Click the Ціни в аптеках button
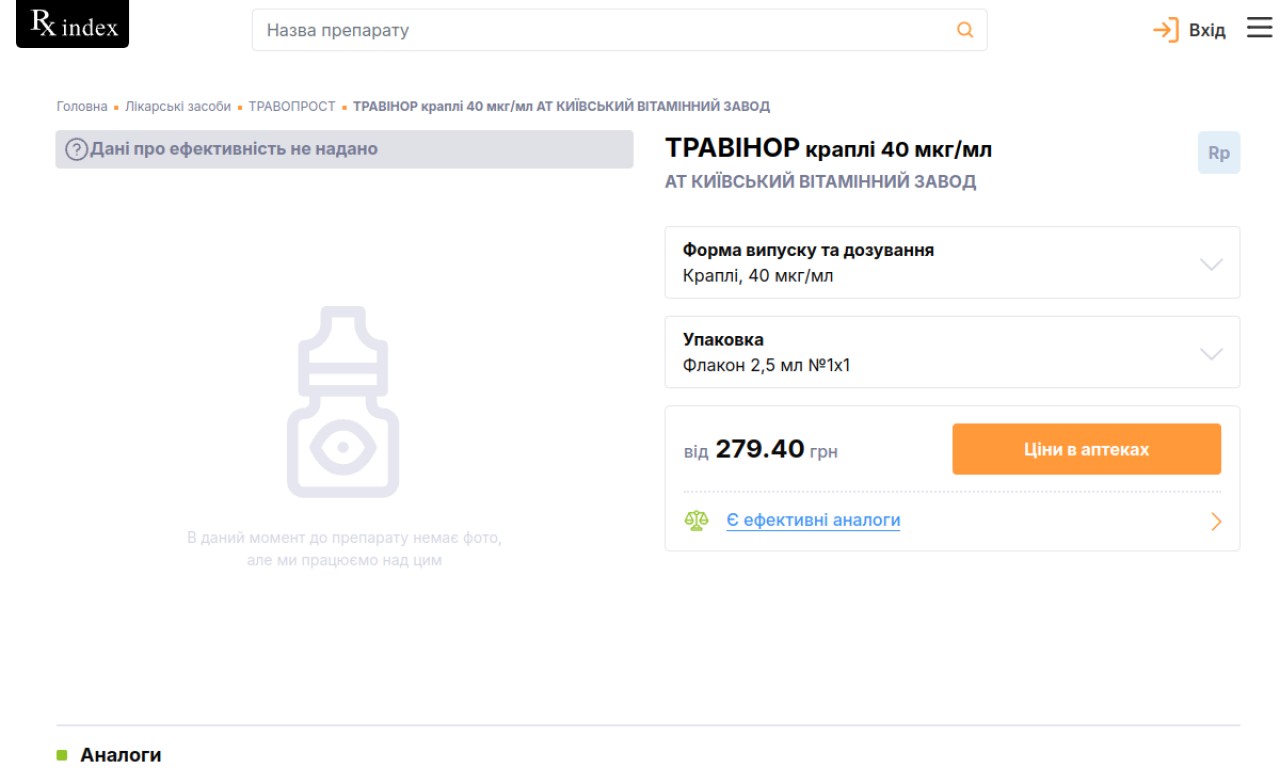 [1086, 449]
